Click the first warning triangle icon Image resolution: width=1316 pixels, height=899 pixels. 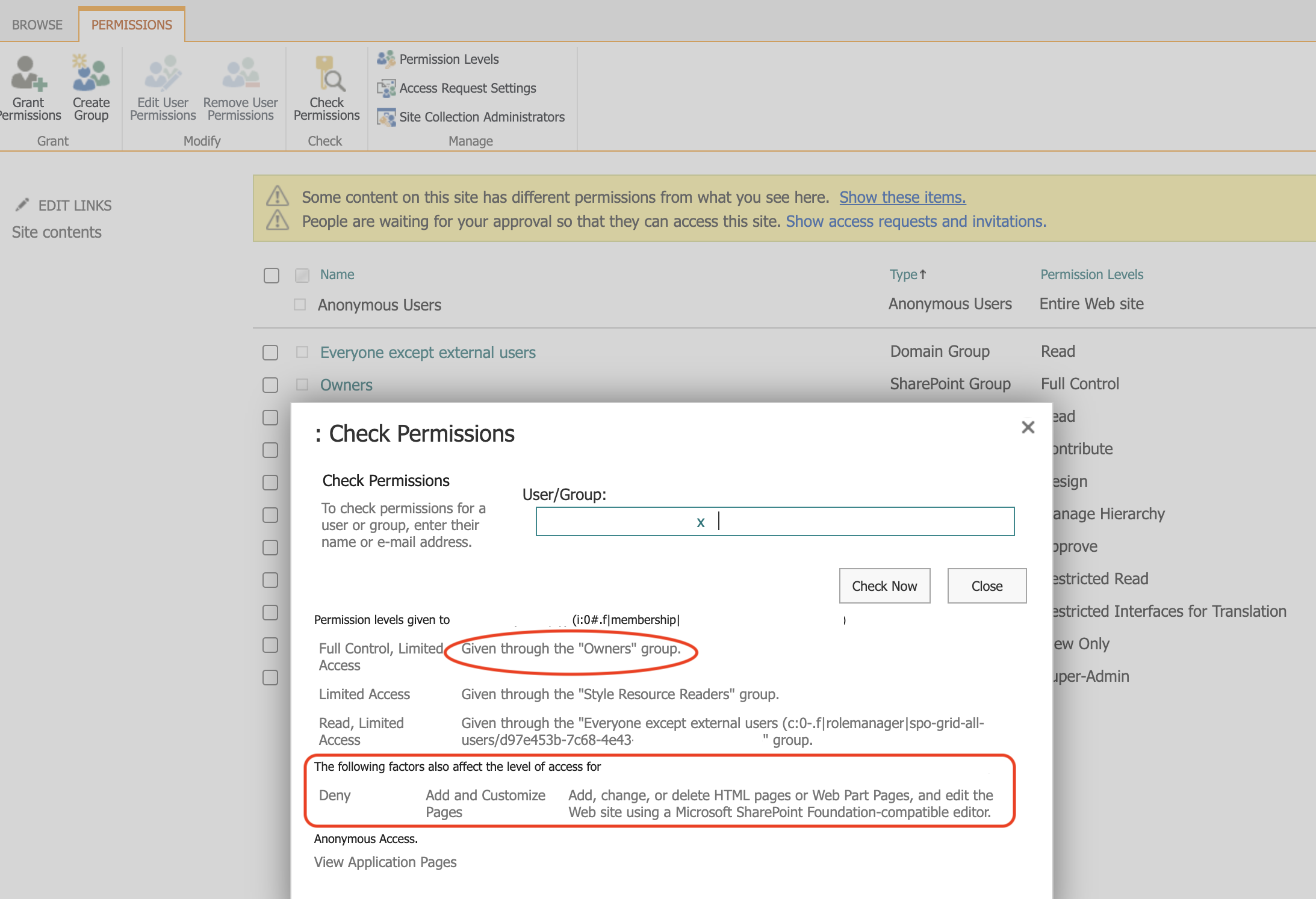pos(278,196)
